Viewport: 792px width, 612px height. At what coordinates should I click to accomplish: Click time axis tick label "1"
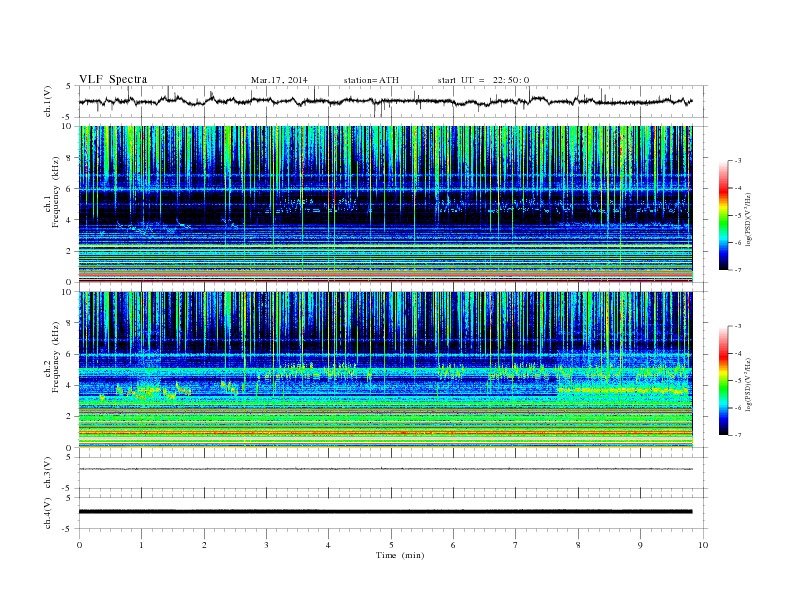point(141,545)
